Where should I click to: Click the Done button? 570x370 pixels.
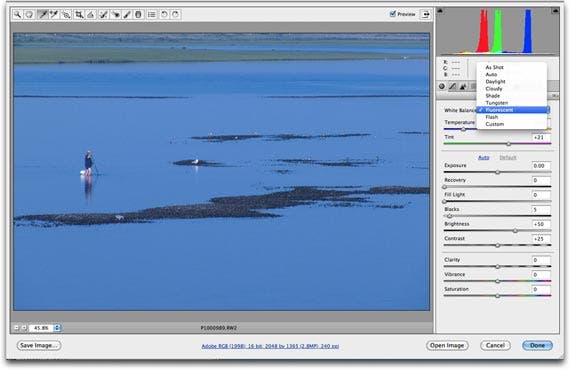click(537, 345)
